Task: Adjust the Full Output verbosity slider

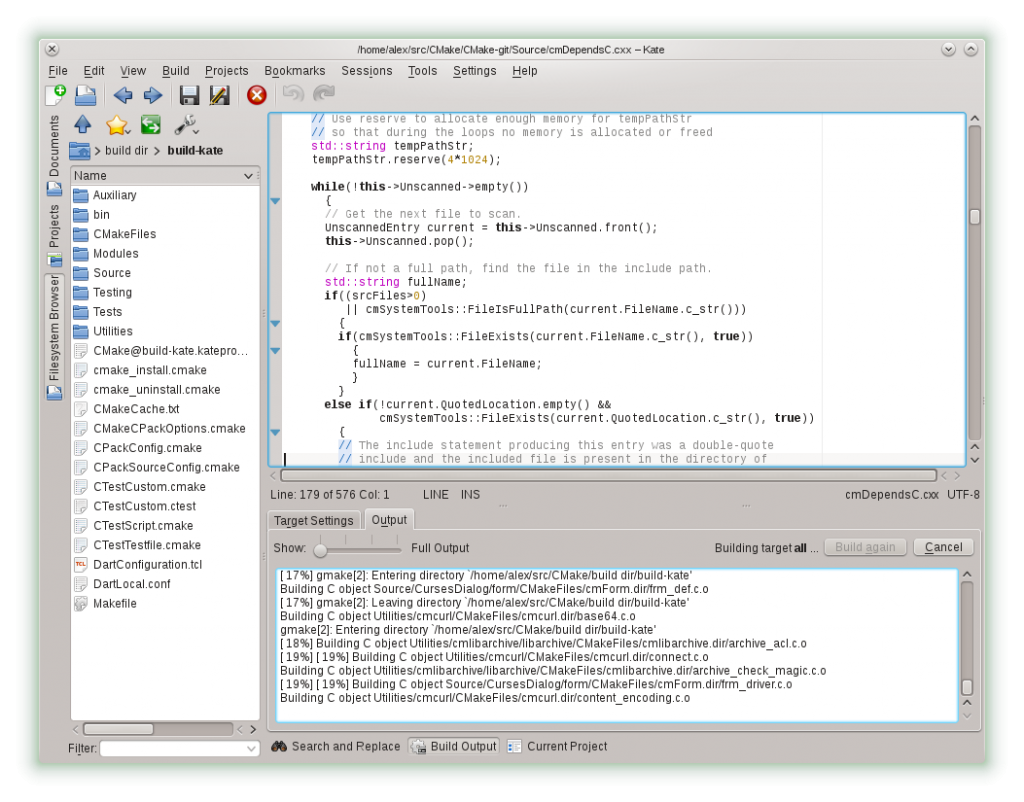Action: 320,548
